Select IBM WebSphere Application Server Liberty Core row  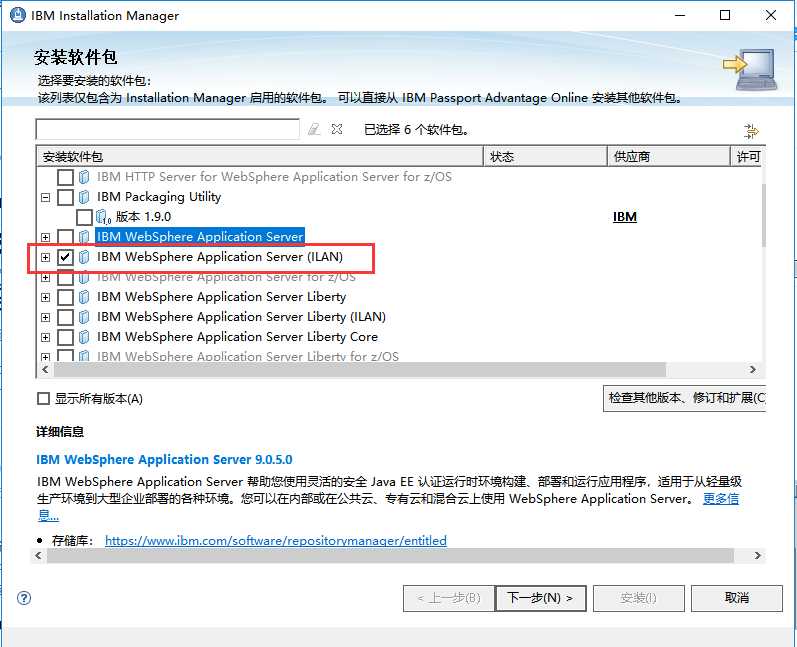pyautogui.click(x=237, y=337)
